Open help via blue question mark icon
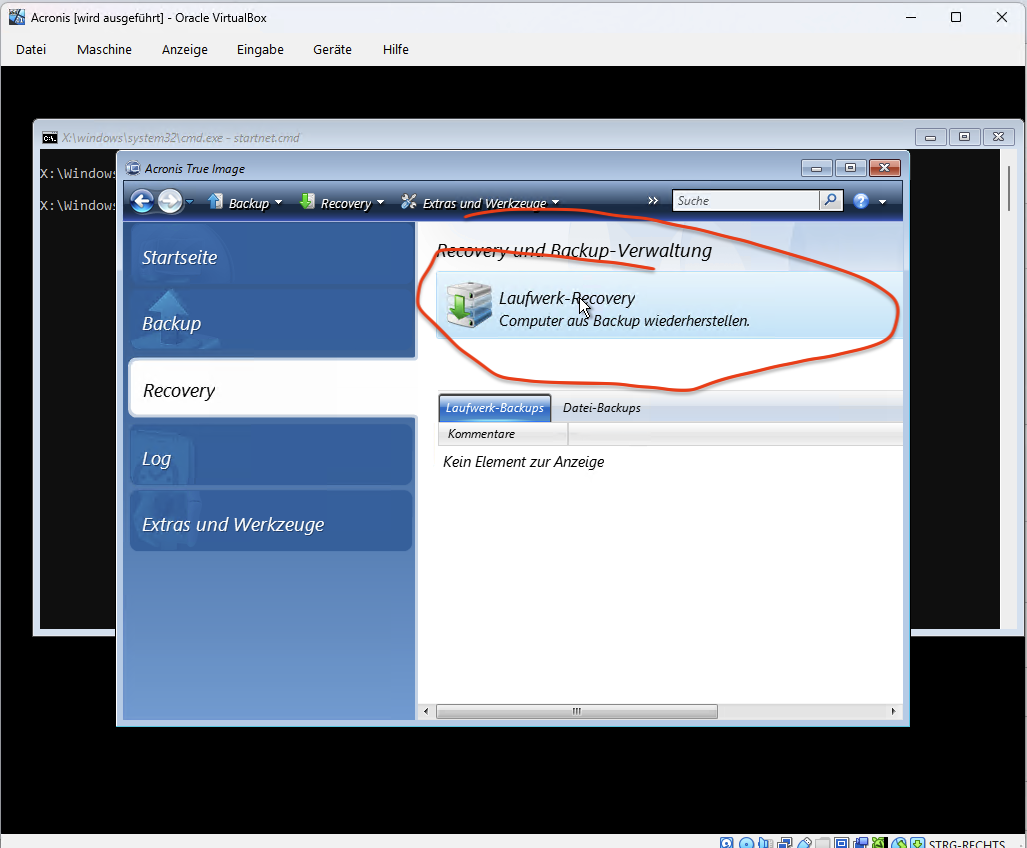 (861, 201)
